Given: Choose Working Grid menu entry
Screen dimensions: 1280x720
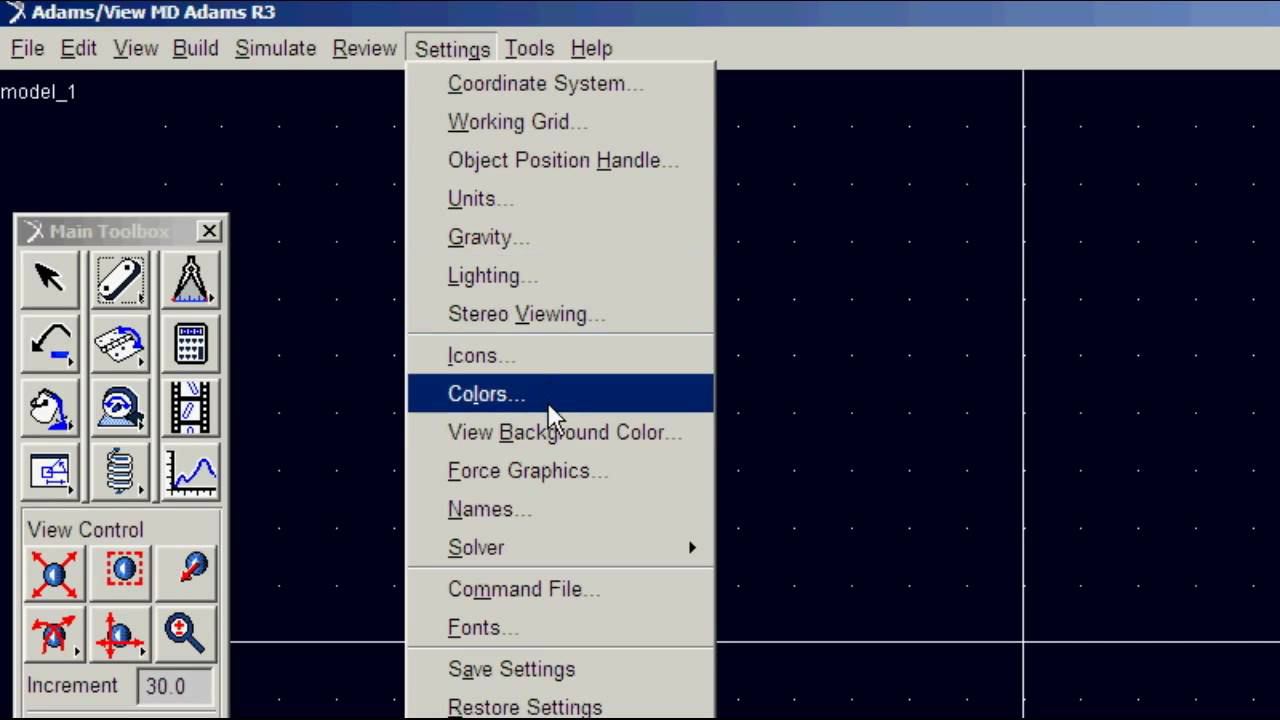Looking at the screenshot, I should pyautogui.click(x=560, y=122).
